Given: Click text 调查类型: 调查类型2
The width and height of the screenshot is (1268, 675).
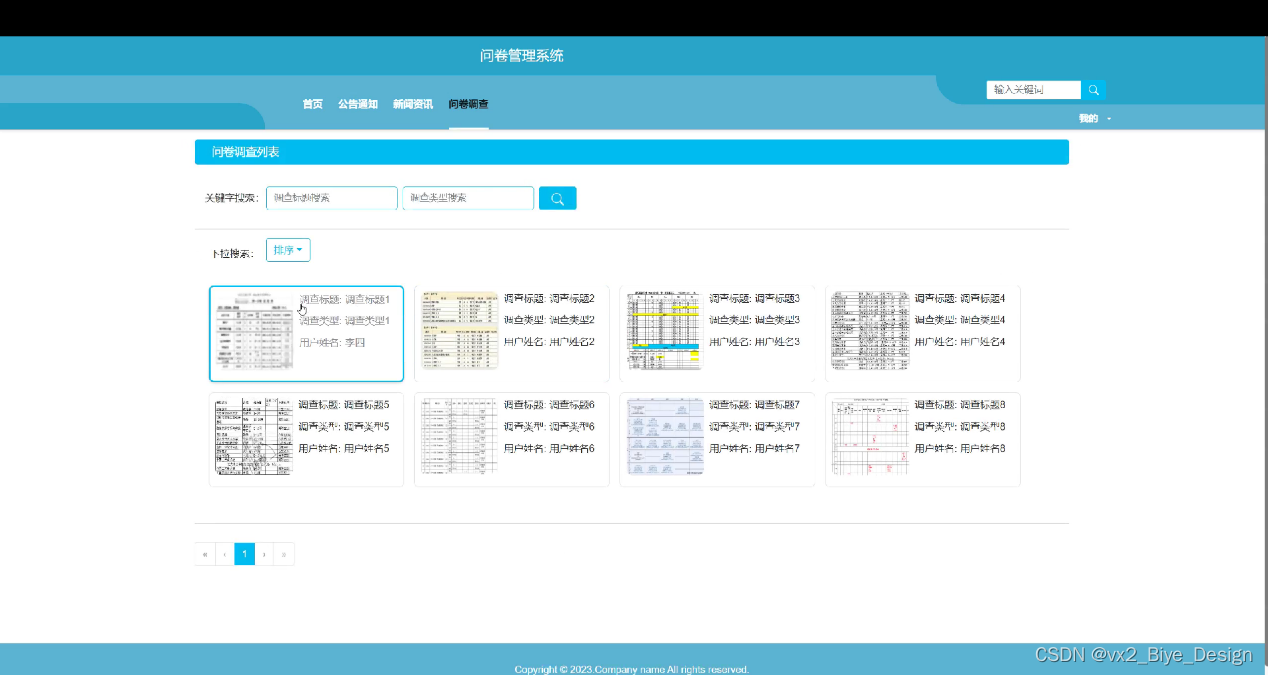Looking at the screenshot, I should (549, 320).
